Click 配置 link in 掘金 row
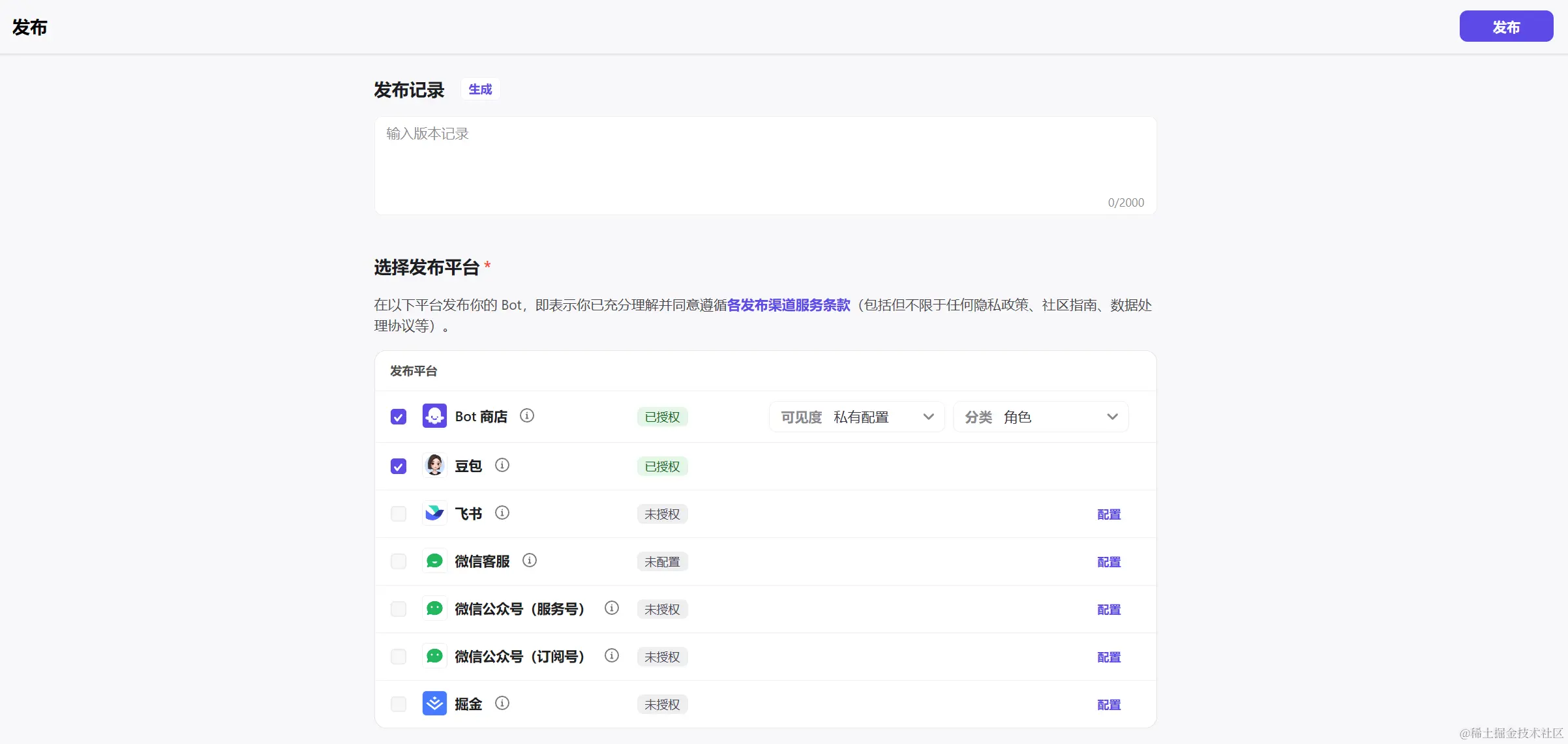The image size is (1568, 744). (x=1109, y=705)
